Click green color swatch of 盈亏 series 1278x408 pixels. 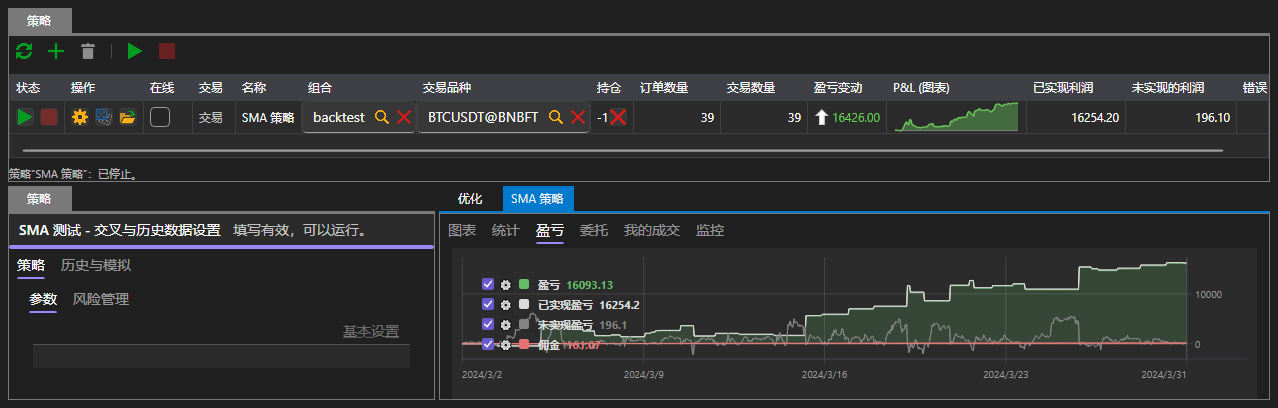tap(524, 284)
